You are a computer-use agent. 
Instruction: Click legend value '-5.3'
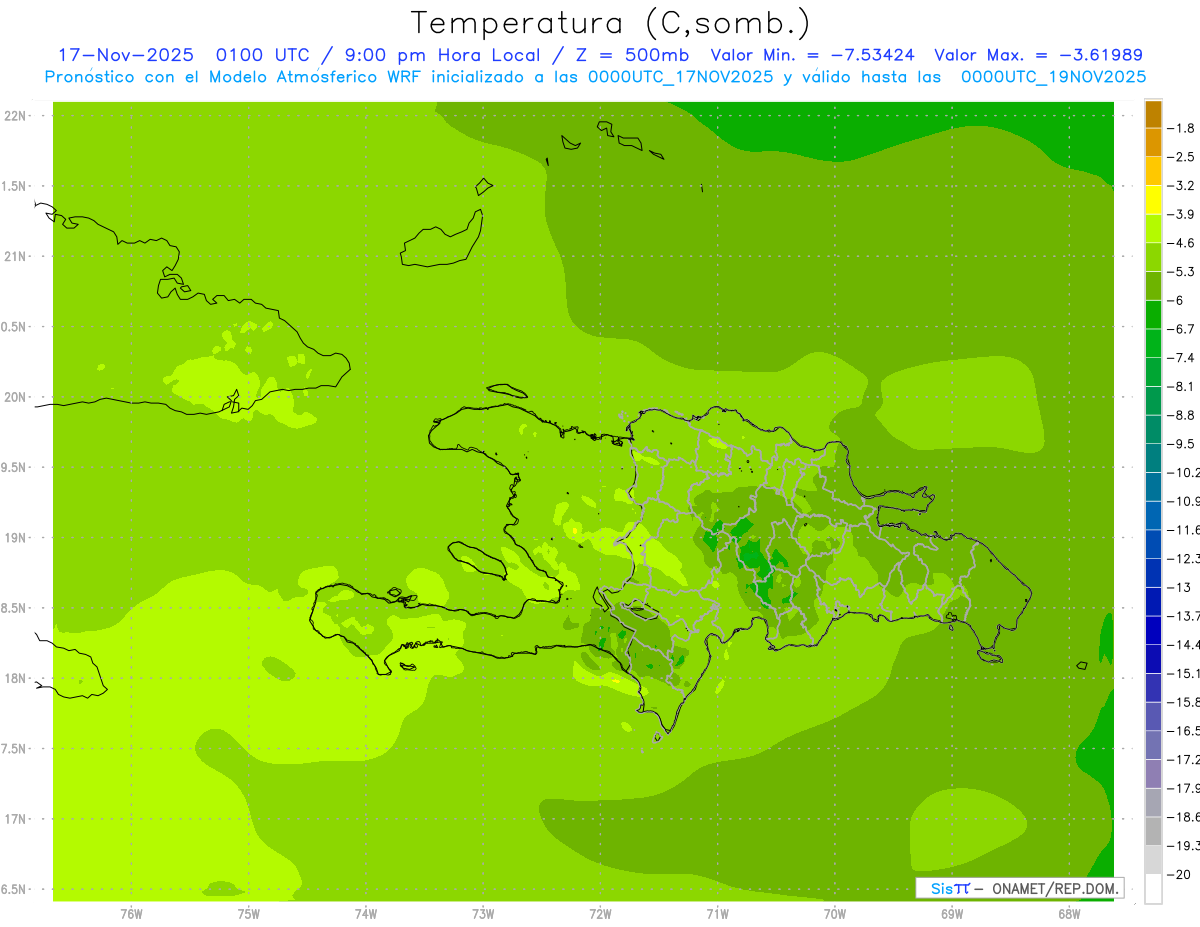pos(1182,272)
